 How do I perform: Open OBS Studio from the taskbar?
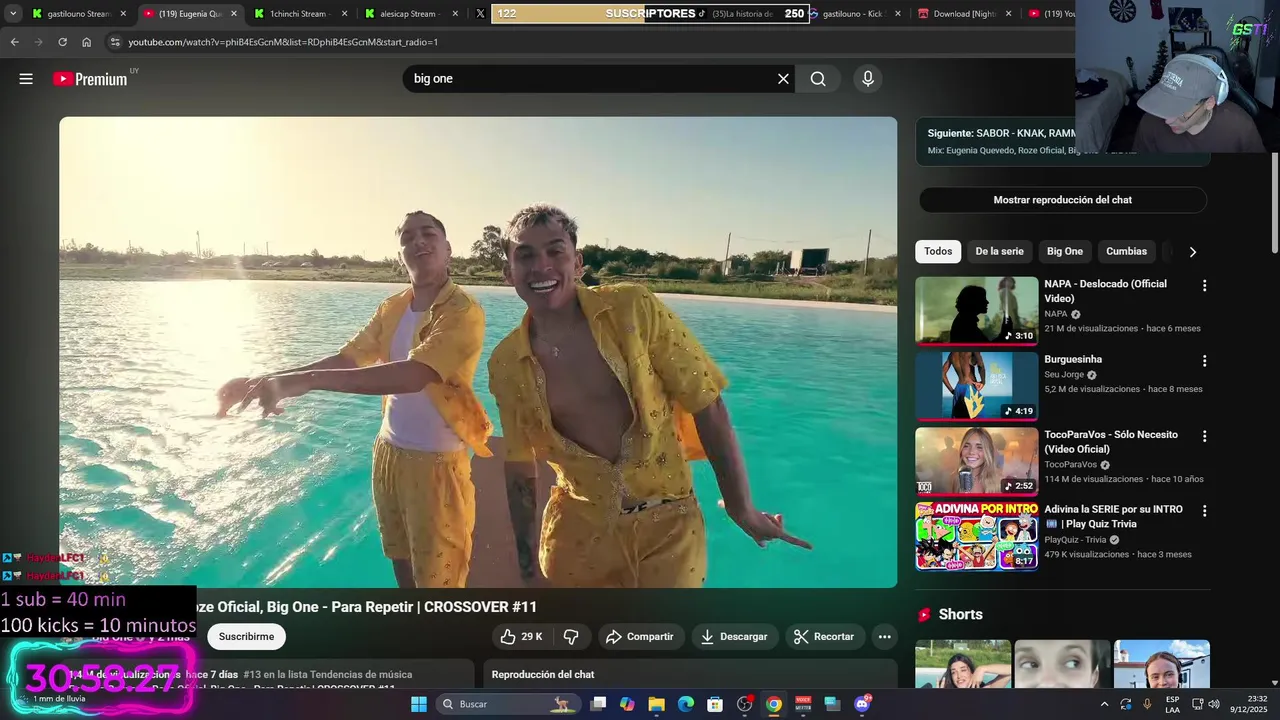tap(744, 704)
